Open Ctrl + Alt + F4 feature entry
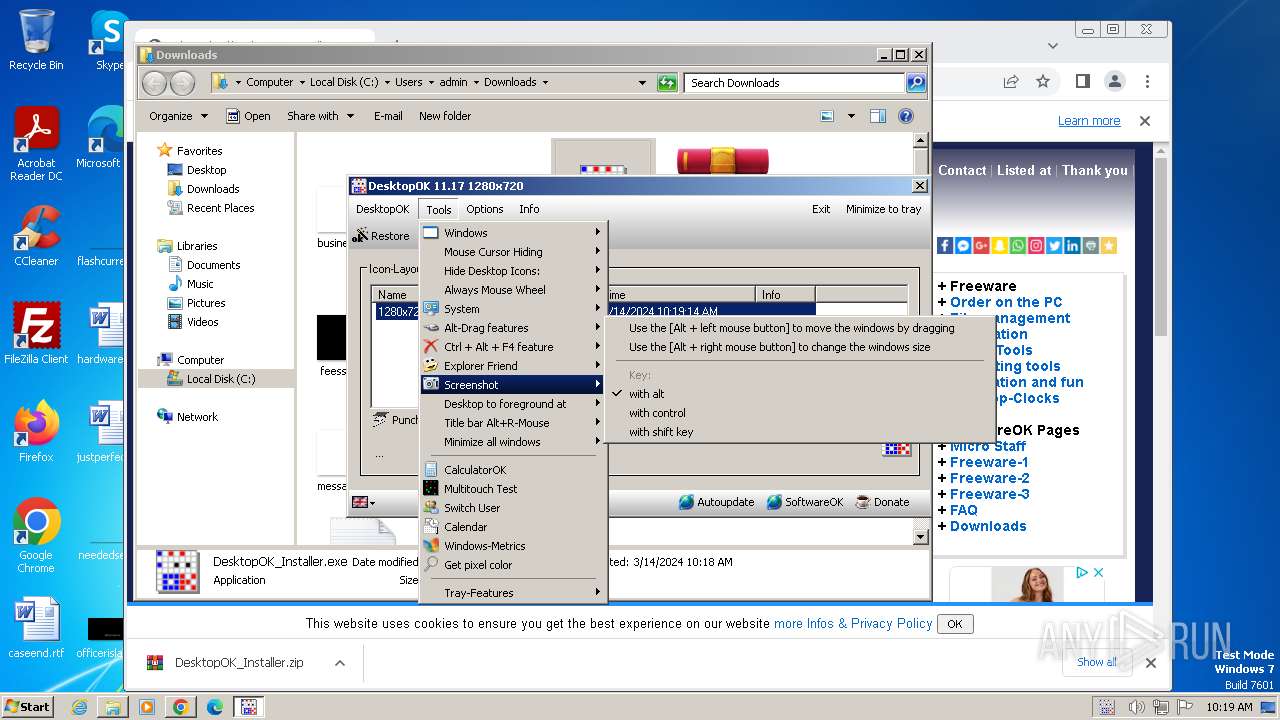 pos(513,347)
